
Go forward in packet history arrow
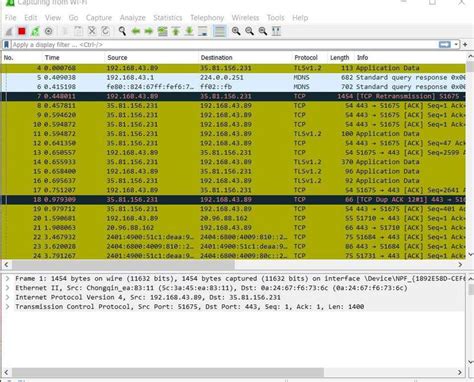pyautogui.click(x=149, y=31)
